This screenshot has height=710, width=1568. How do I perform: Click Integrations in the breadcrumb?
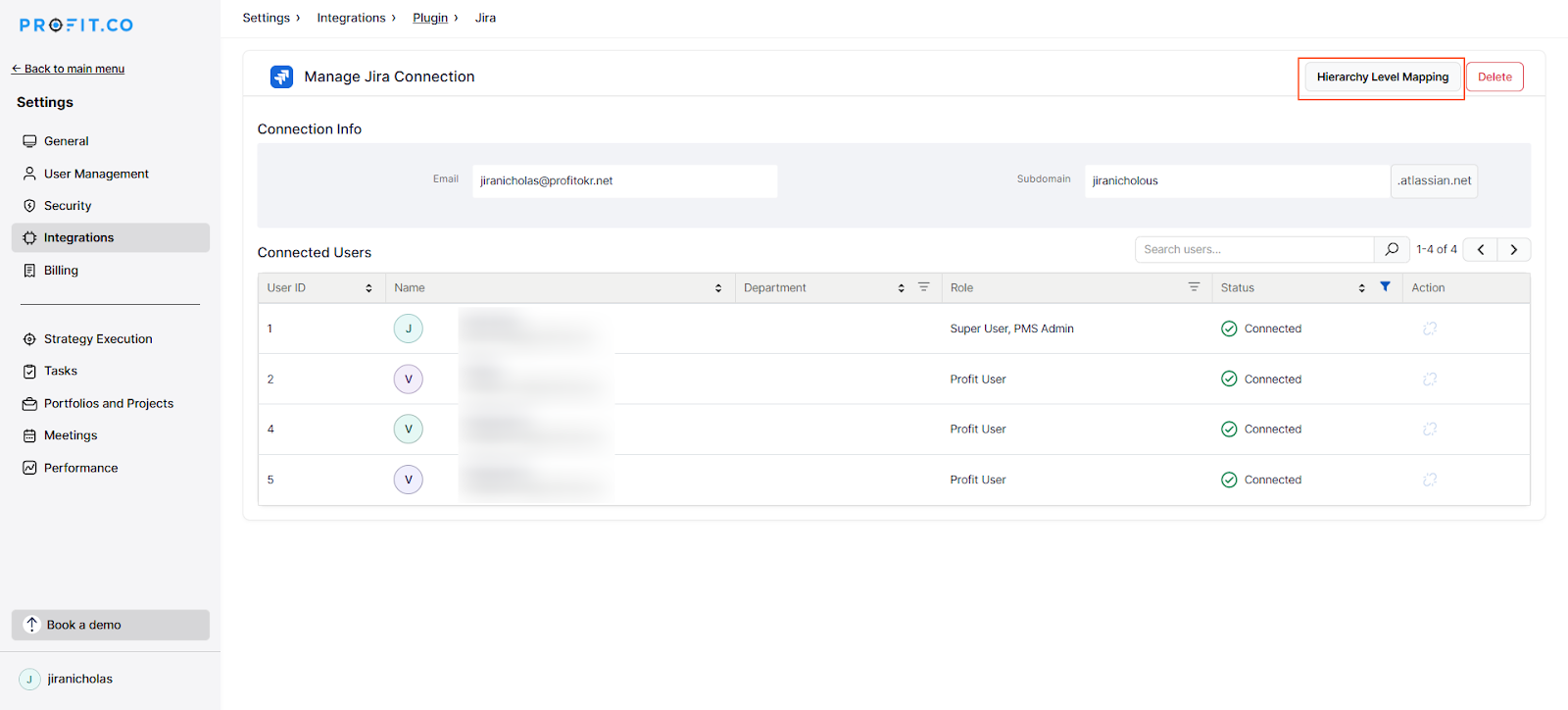pos(351,18)
